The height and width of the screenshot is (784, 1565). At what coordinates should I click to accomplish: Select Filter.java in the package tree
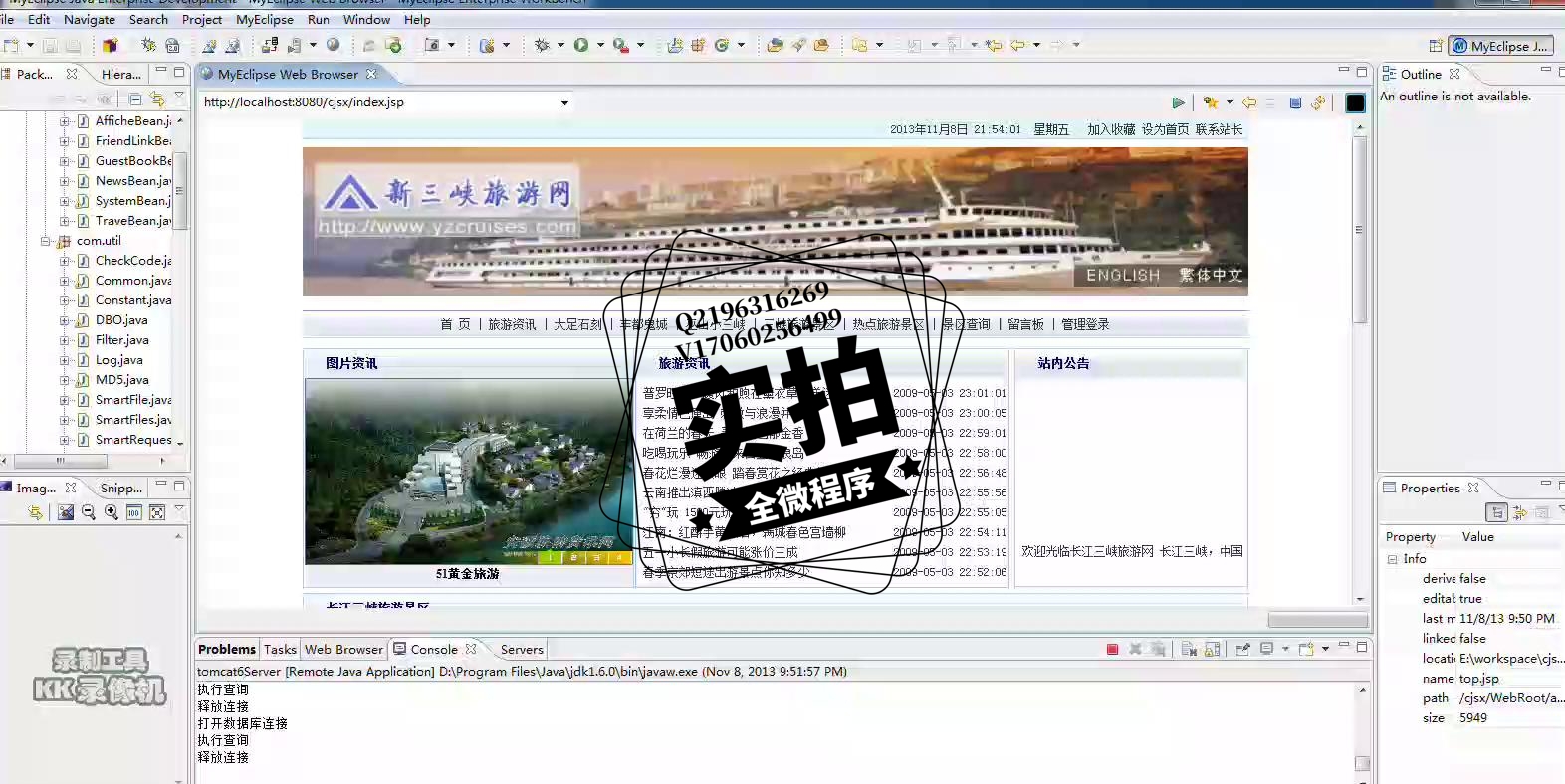(x=121, y=340)
